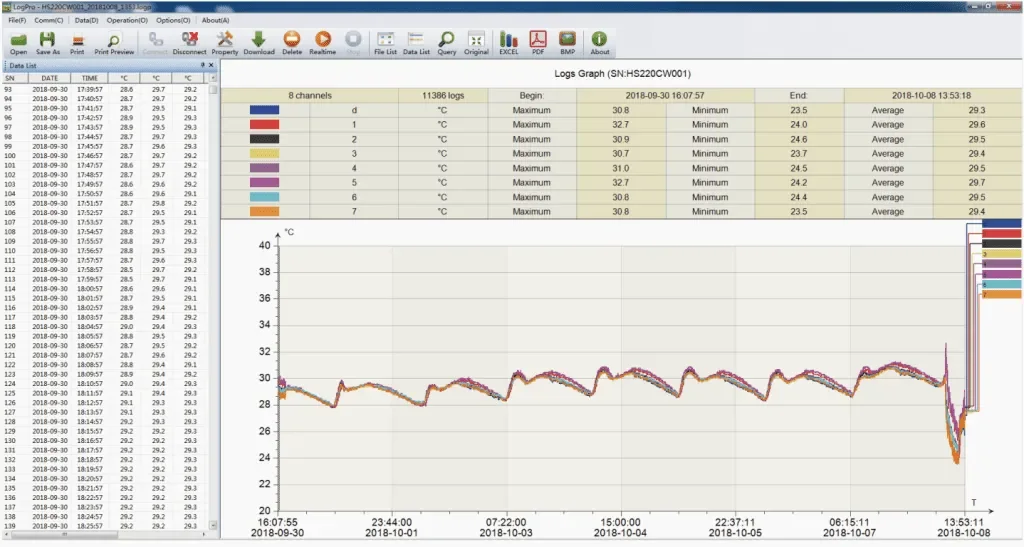Click the blue channel d color swatch in the table
The image size is (1024, 547).
pos(264,110)
